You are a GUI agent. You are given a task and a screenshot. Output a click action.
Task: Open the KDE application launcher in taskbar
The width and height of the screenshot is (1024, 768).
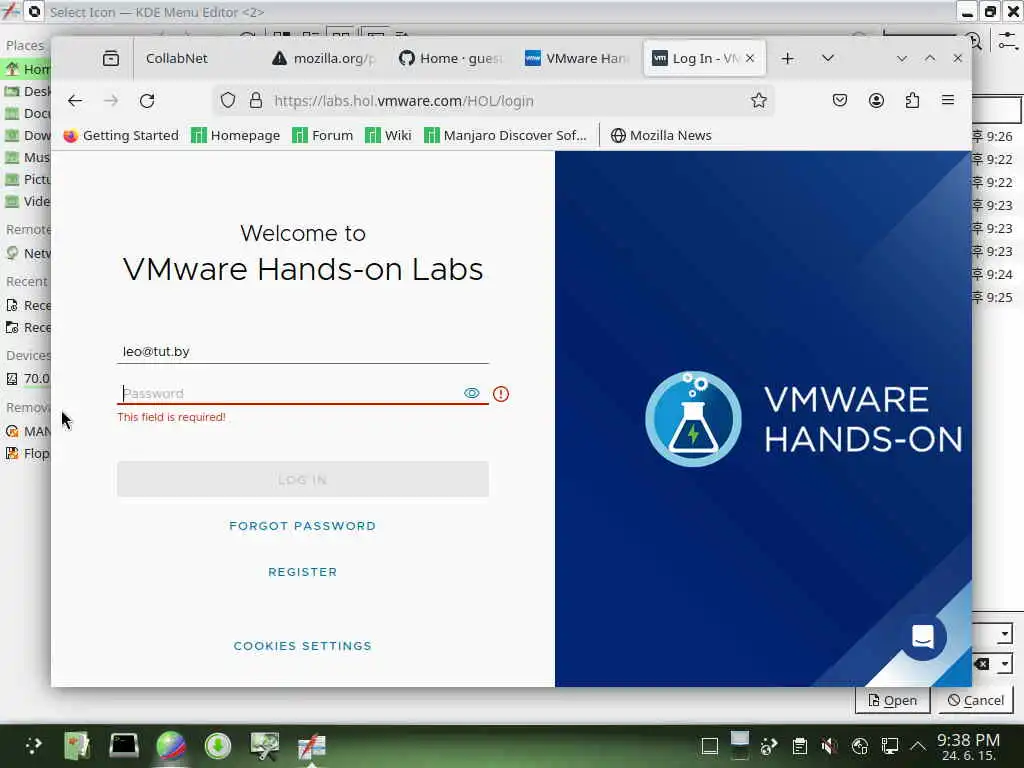tap(33, 745)
